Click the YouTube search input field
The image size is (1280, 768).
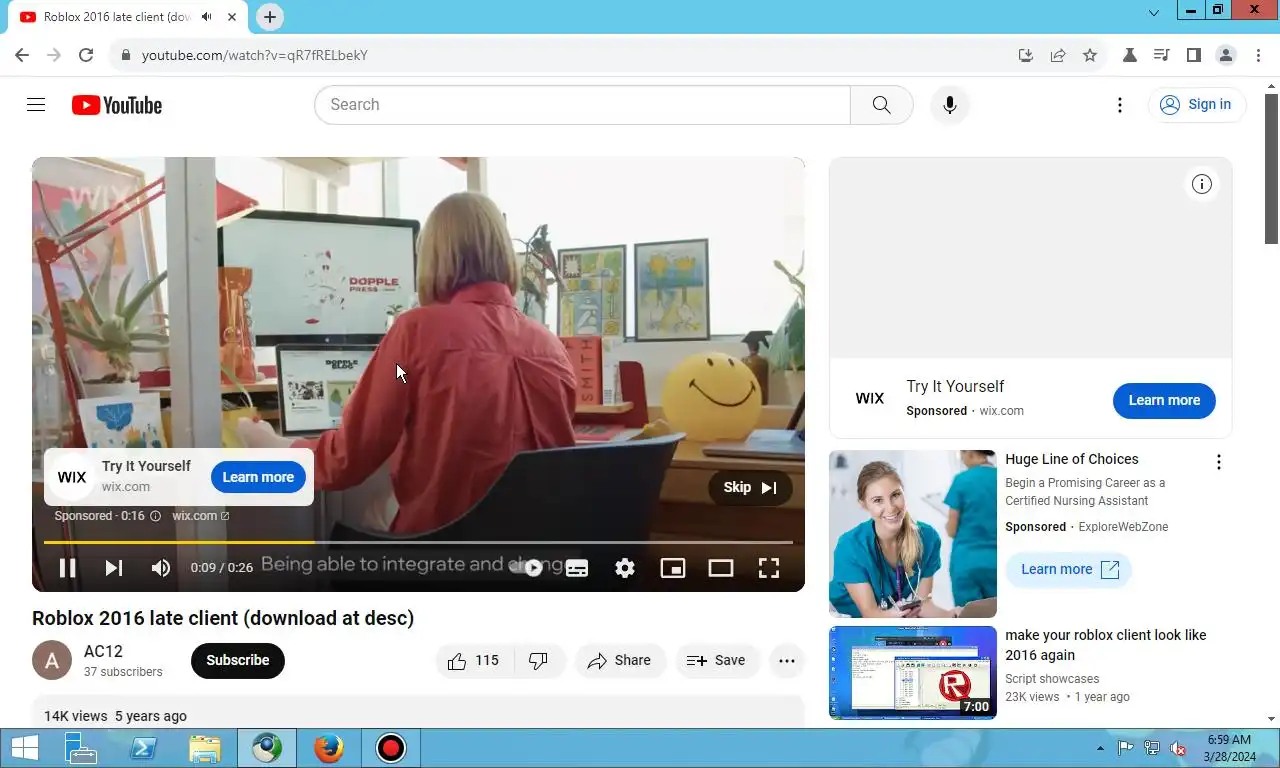[582, 105]
